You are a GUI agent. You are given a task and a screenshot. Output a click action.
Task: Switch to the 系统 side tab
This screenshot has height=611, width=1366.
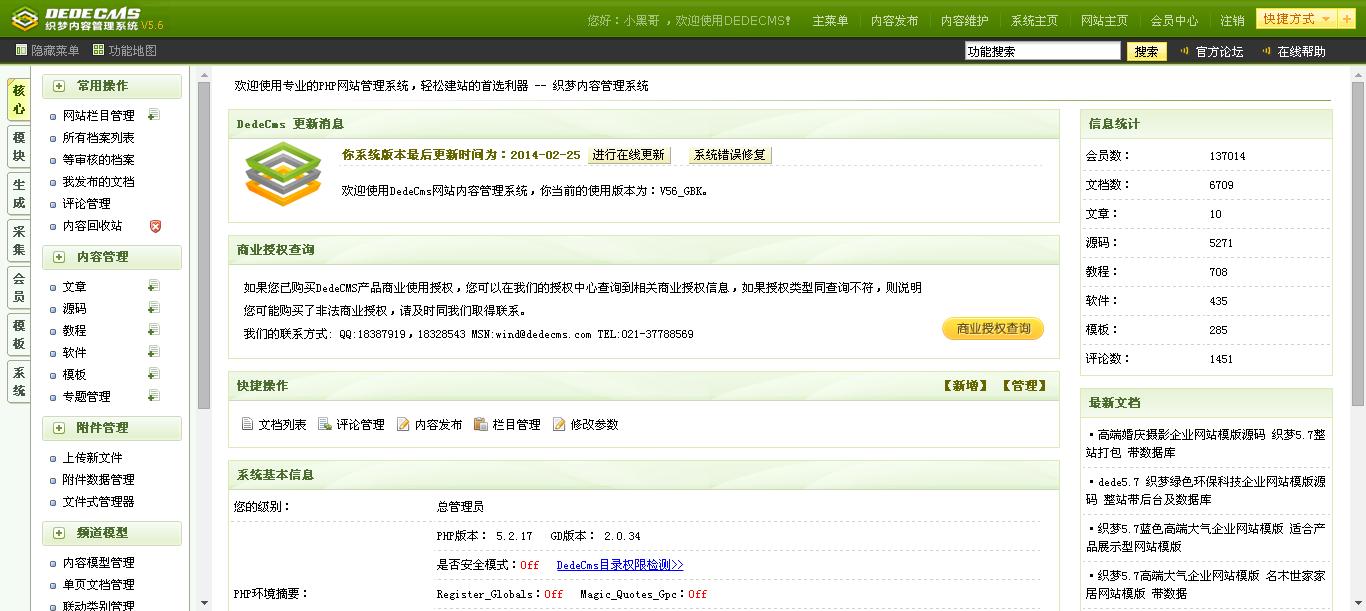(x=19, y=381)
